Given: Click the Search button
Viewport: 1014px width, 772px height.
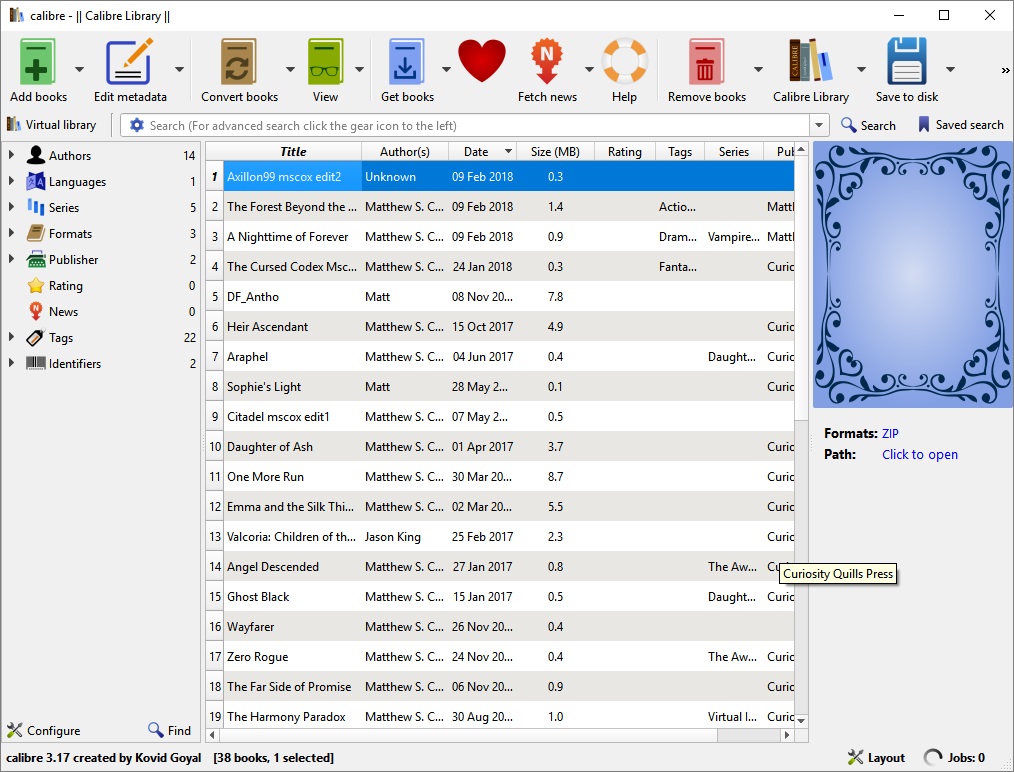Looking at the screenshot, I should click(868, 125).
